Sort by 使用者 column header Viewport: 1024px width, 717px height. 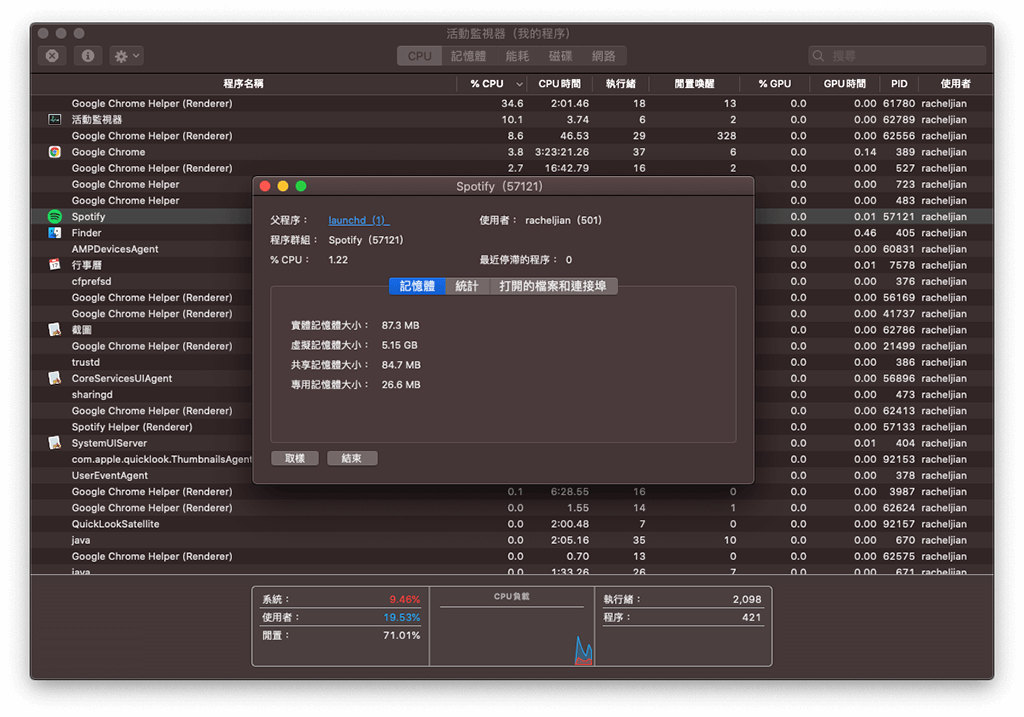coord(955,84)
